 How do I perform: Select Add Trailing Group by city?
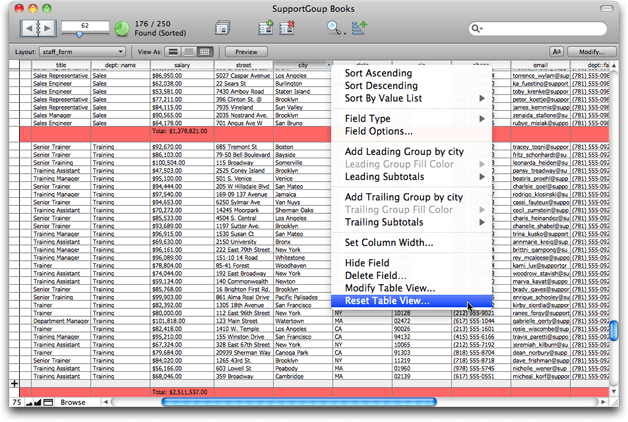tap(411, 197)
